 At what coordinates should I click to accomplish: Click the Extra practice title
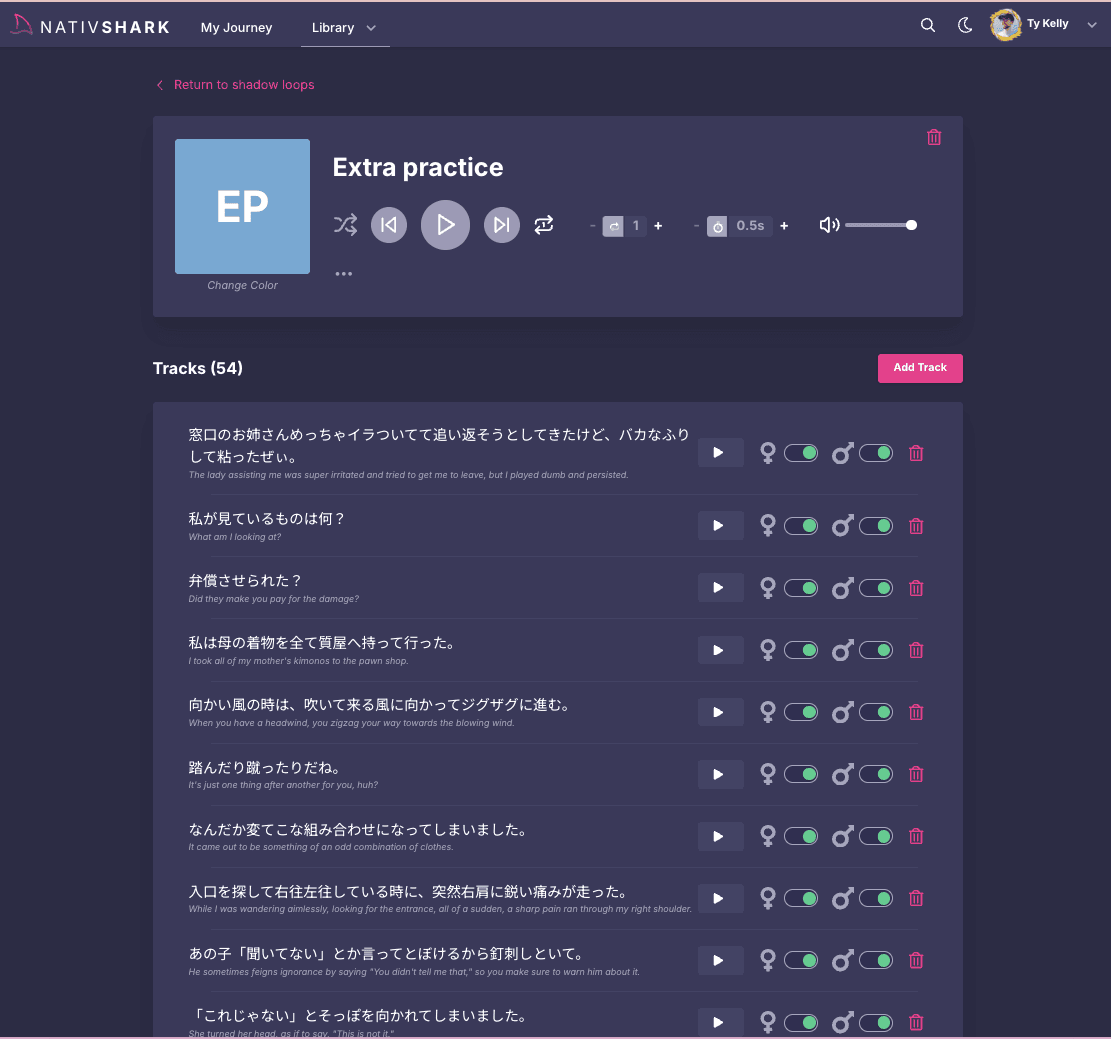(418, 167)
